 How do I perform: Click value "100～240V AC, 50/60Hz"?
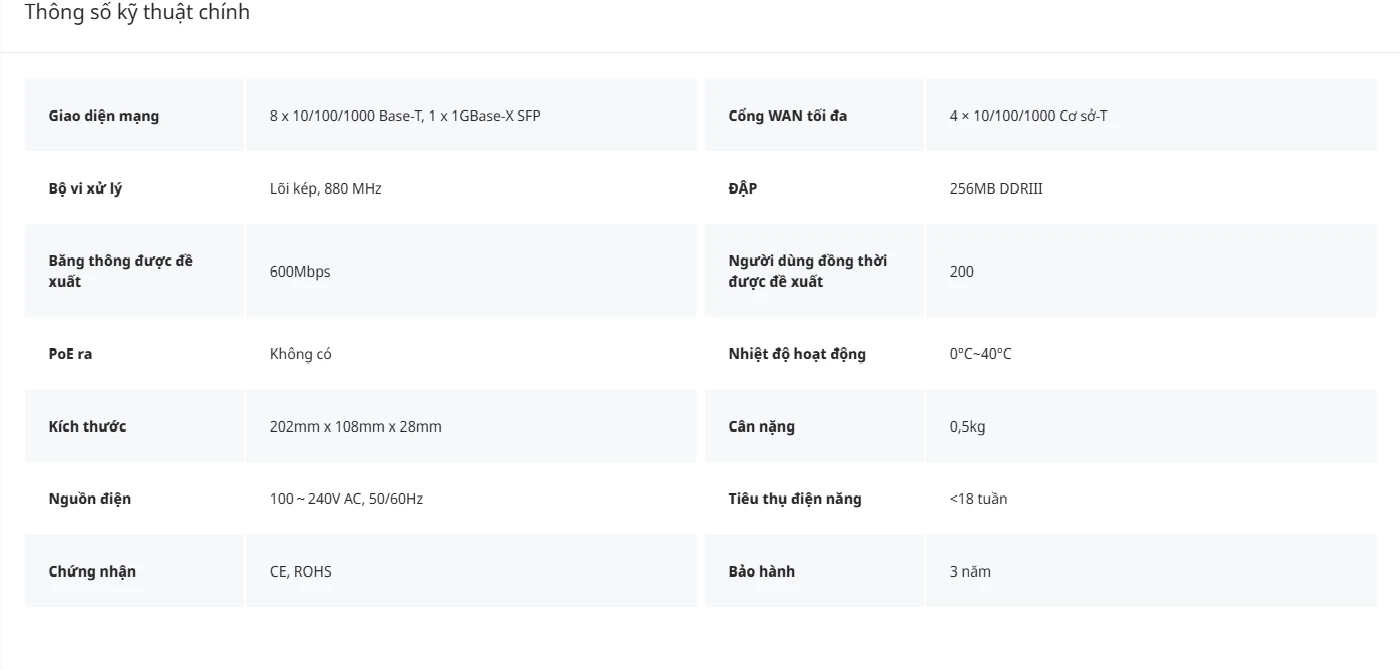[346, 499]
